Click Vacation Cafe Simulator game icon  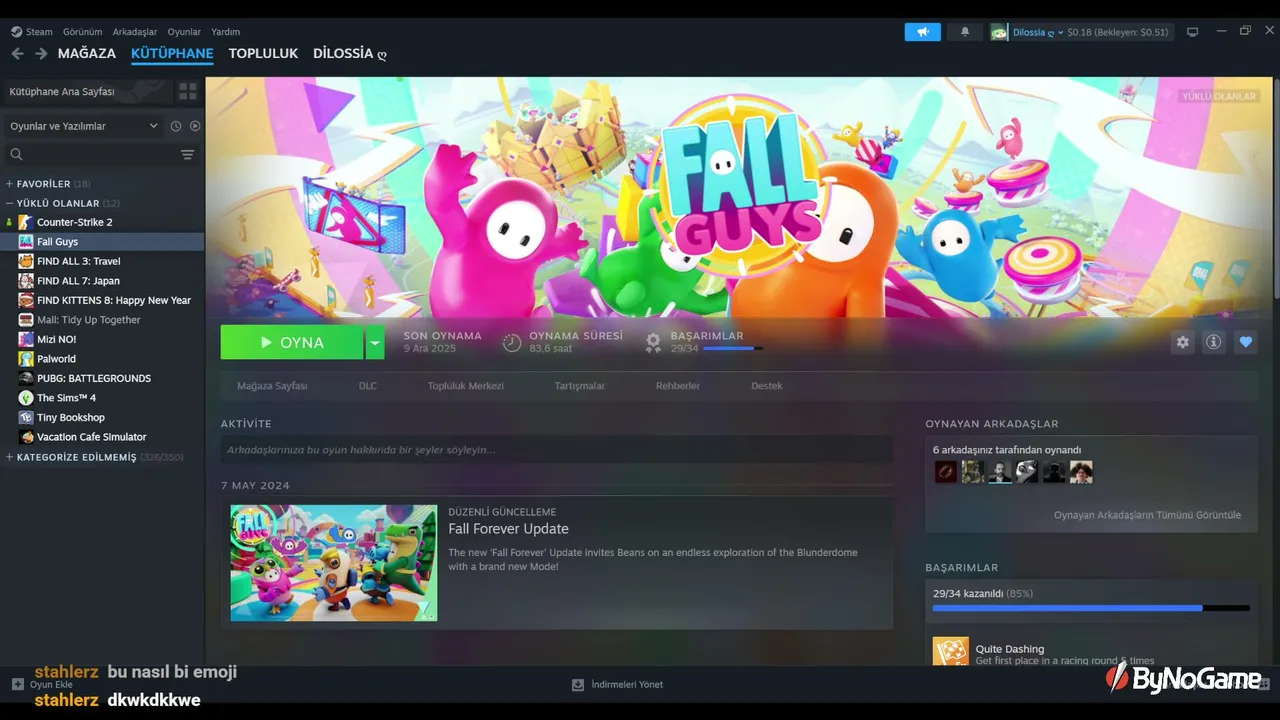click(x=26, y=437)
